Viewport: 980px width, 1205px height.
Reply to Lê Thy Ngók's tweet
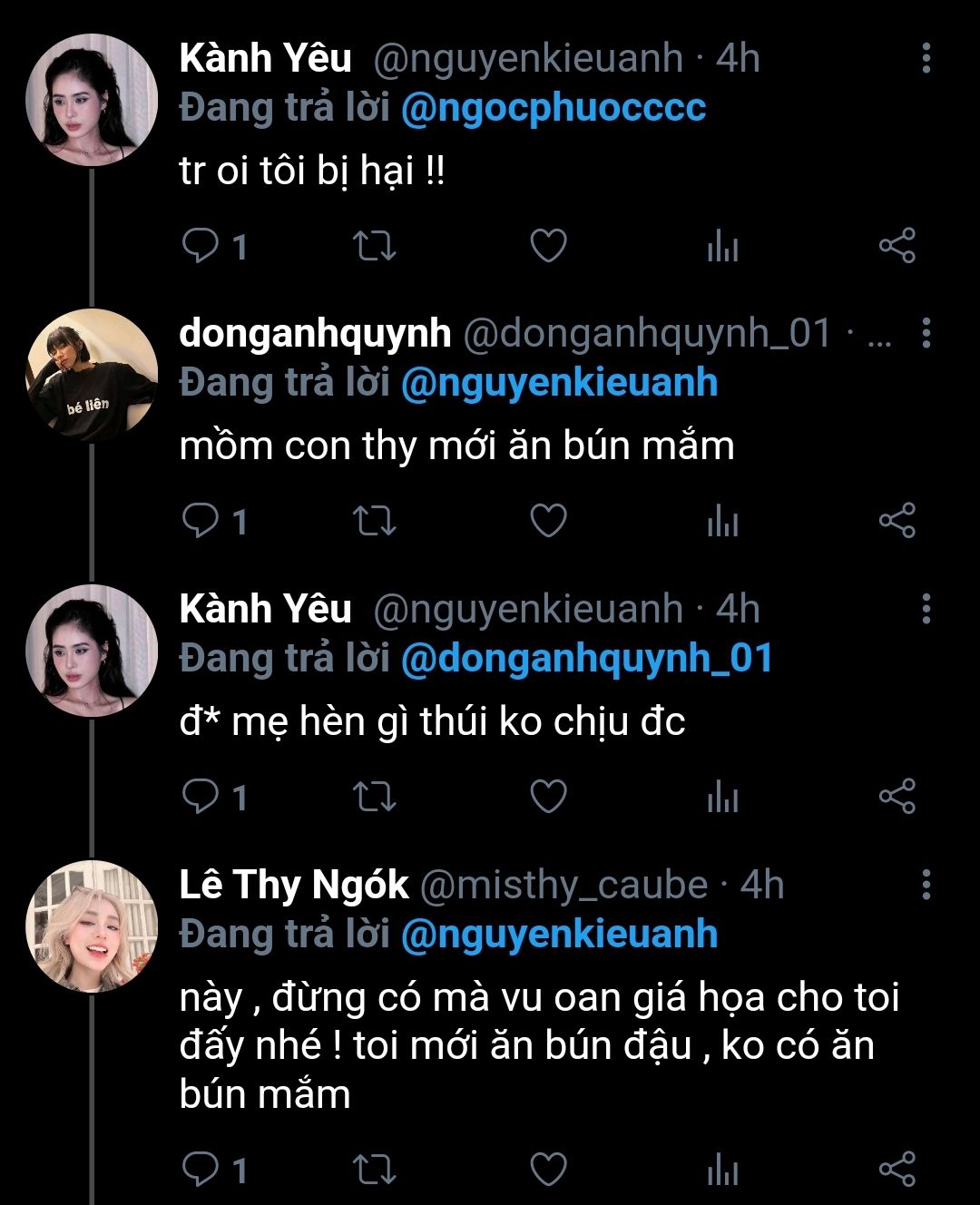tap(201, 1170)
